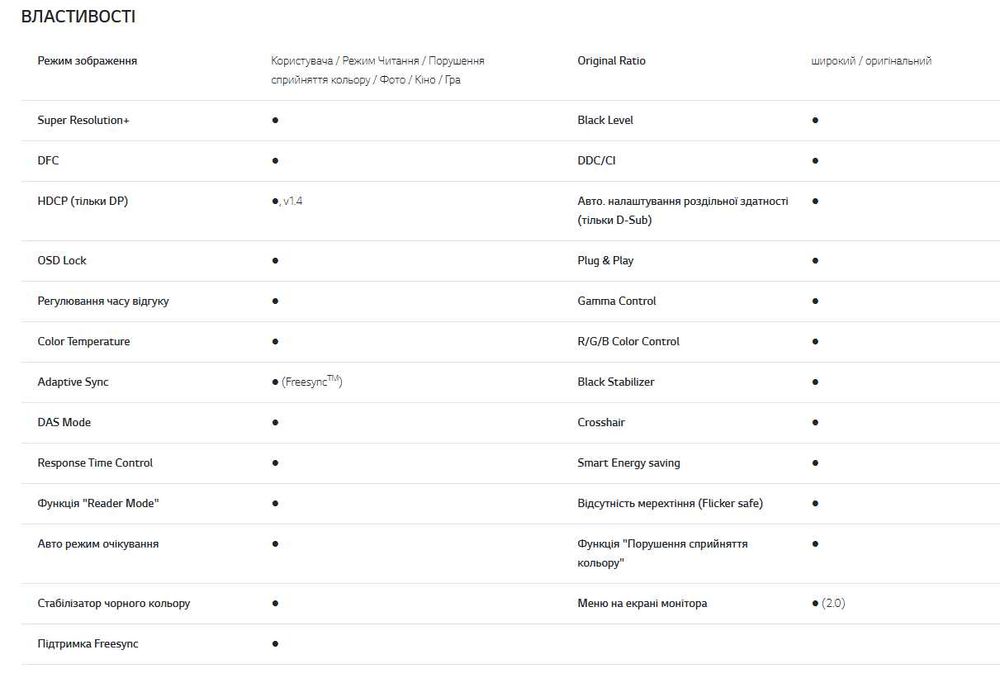The width and height of the screenshot is (1000, 674).
Task: Click the R/G/B Color Control label
Action: tap(628, 341)
